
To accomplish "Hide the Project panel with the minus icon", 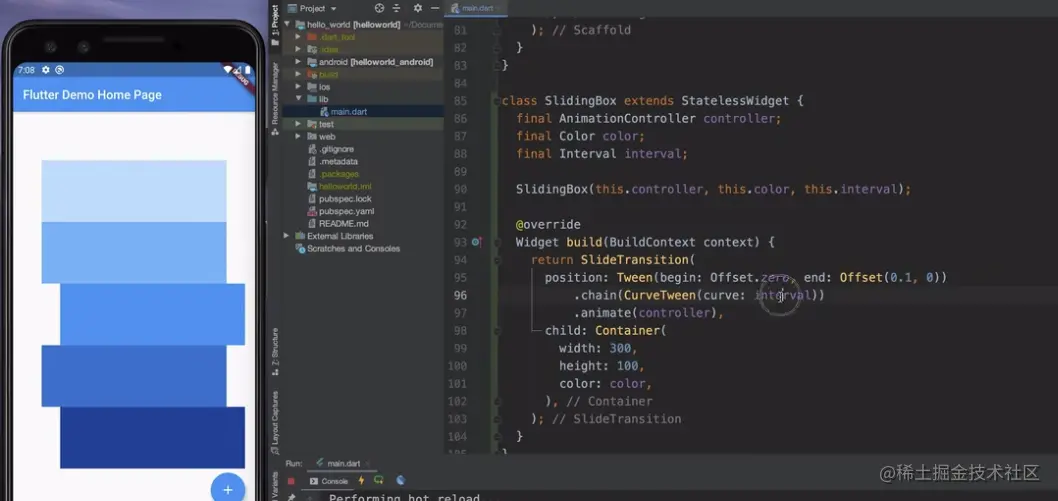I will tap(435, 8).
